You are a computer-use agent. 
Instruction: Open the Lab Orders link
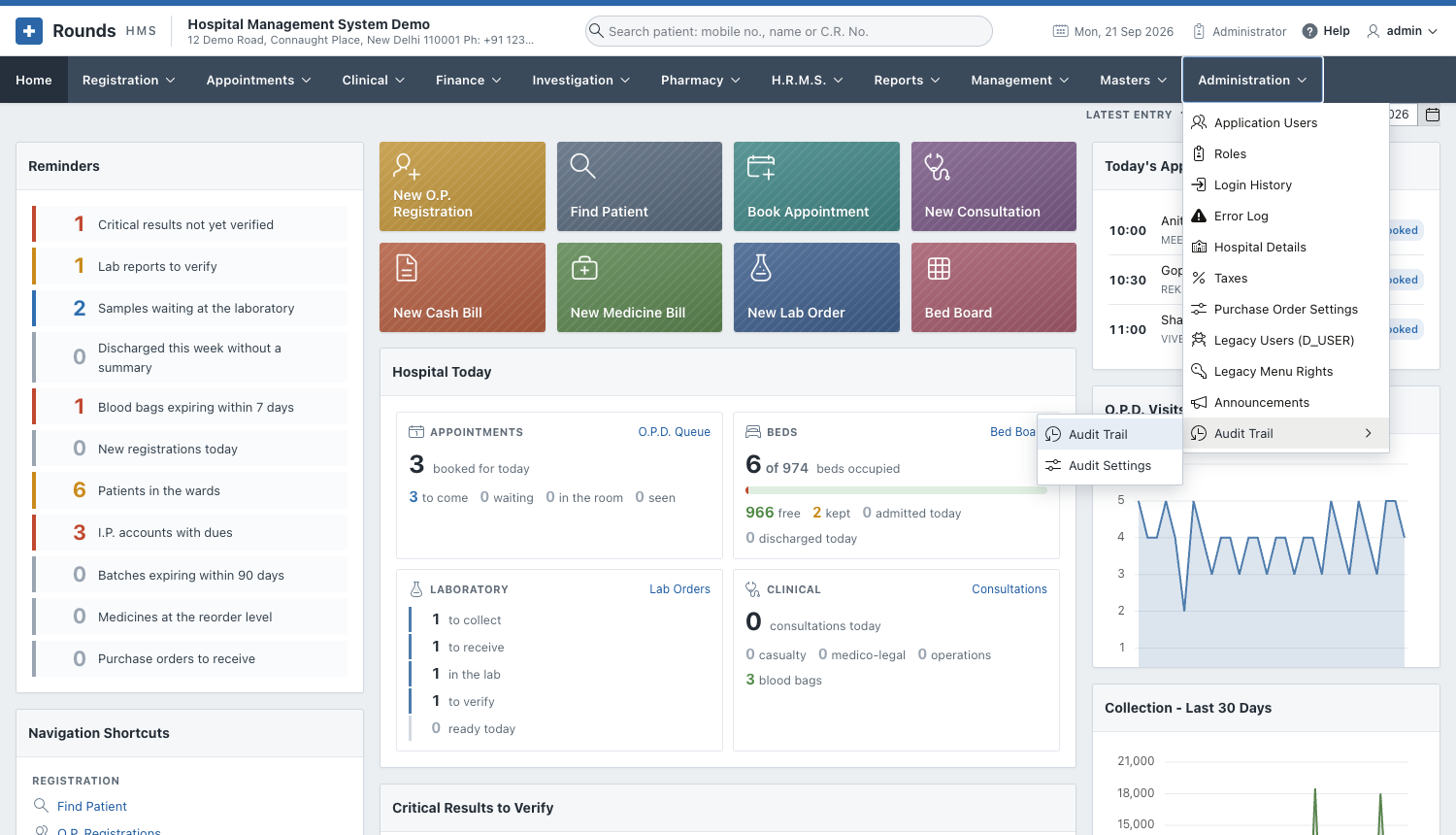(x=679, y=588)
